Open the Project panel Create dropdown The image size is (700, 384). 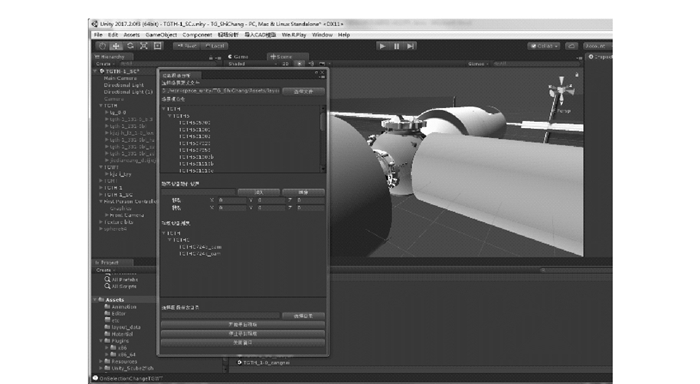point(105,270)
